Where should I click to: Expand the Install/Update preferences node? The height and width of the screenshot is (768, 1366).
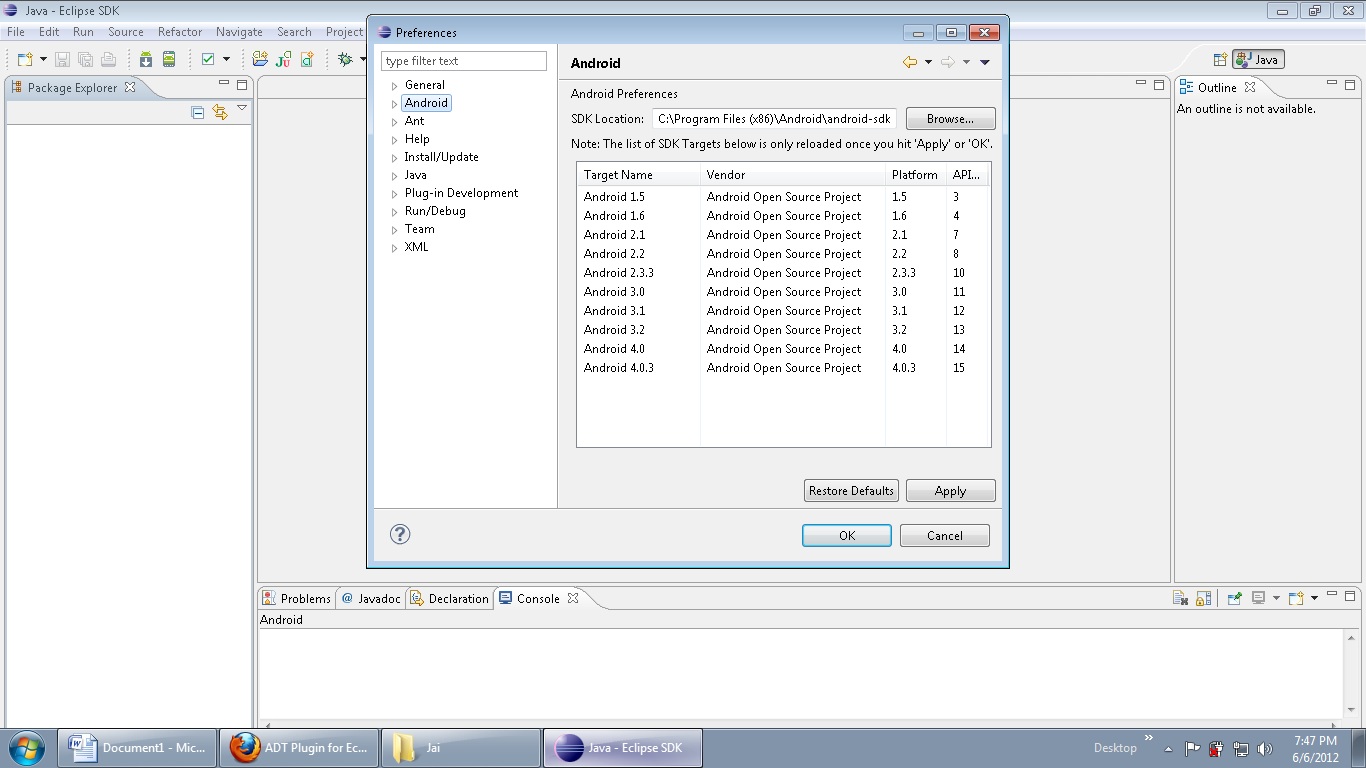(395, 158)
